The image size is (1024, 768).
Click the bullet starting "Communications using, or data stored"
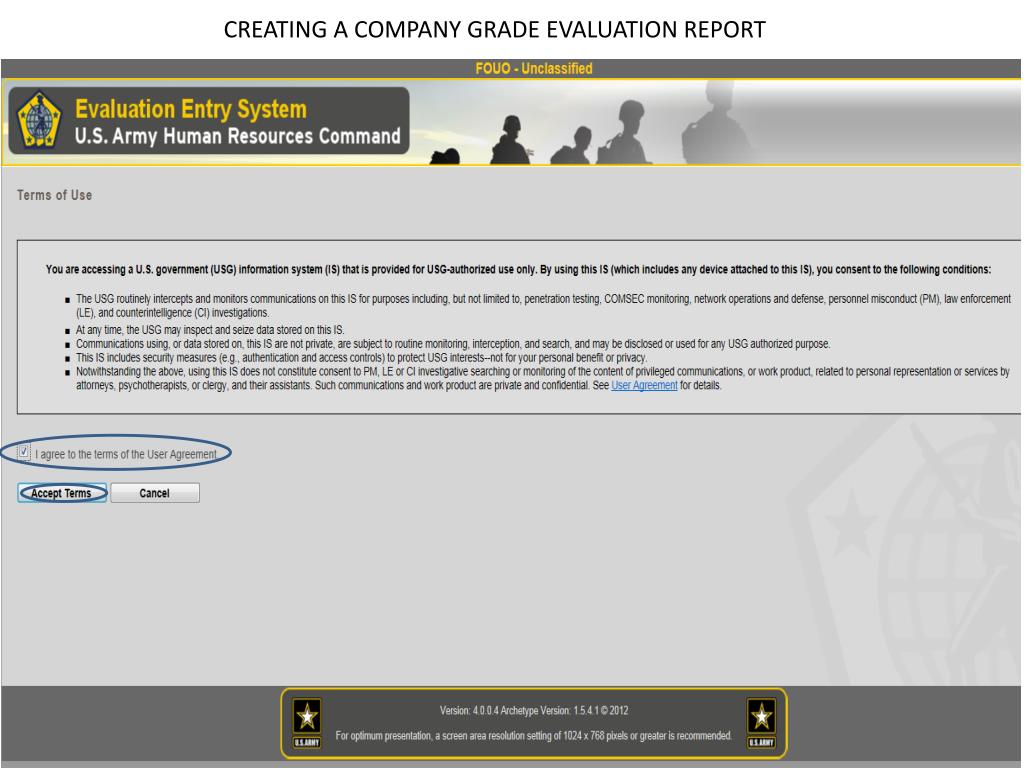tap(453, 344)
